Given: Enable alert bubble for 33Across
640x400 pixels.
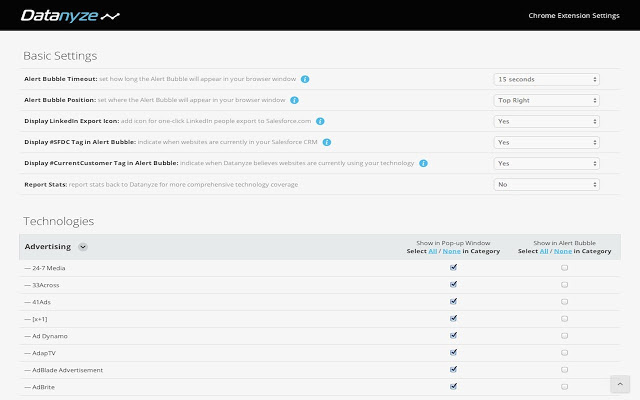Looking at the screenshot, I should click(x=564, y=285).
